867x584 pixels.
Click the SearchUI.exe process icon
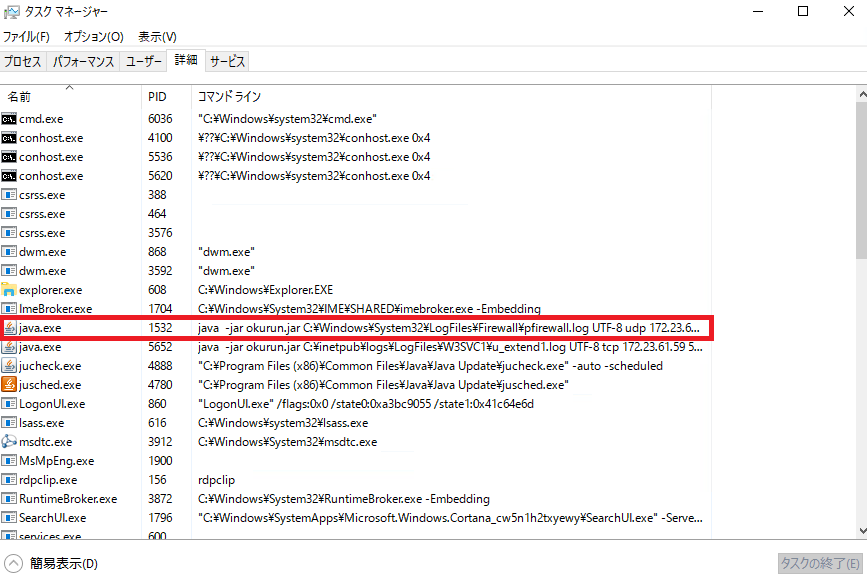9,518
